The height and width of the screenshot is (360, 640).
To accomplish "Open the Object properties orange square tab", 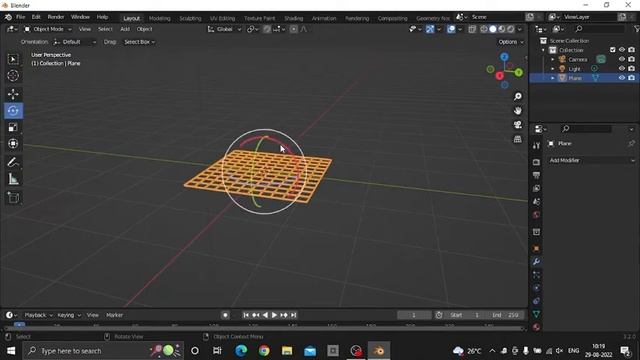I will [536, 249].
